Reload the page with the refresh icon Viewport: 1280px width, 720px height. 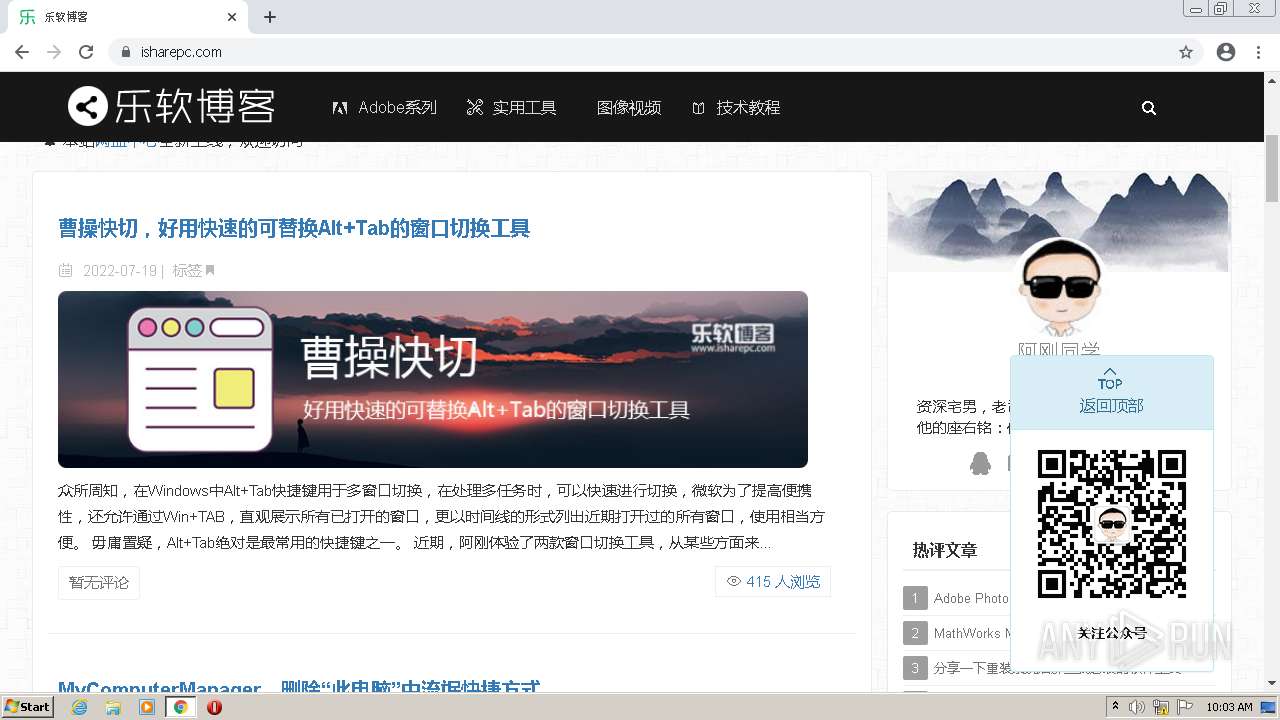pos(86,52)
